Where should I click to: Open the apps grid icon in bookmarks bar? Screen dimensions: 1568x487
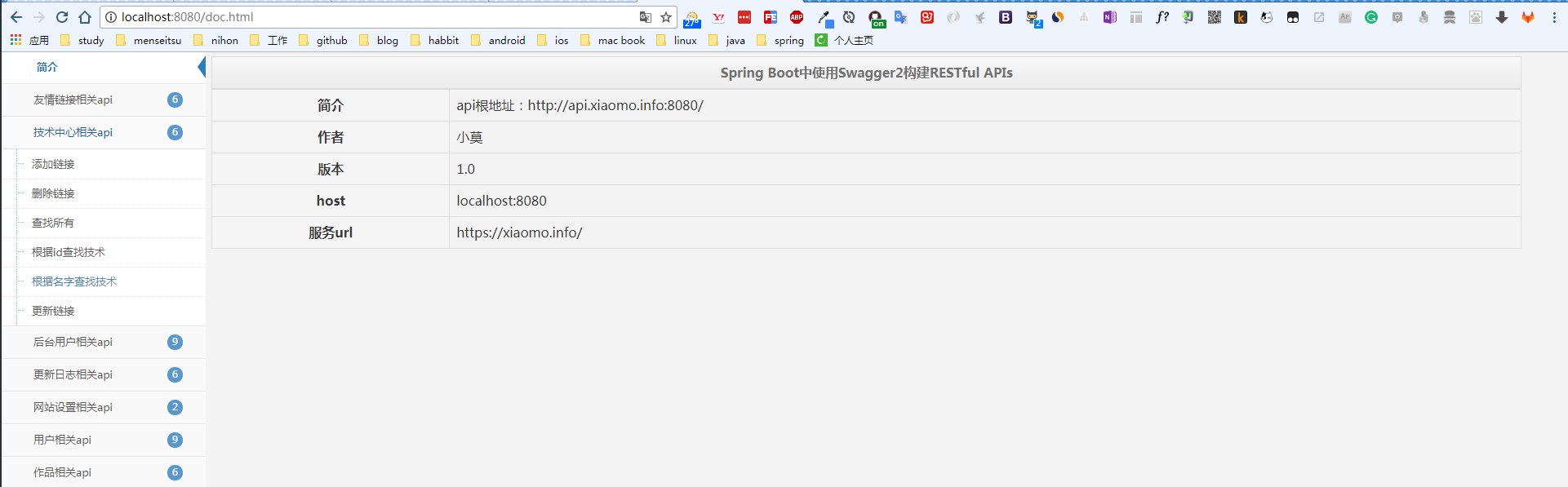click(16, 40)
